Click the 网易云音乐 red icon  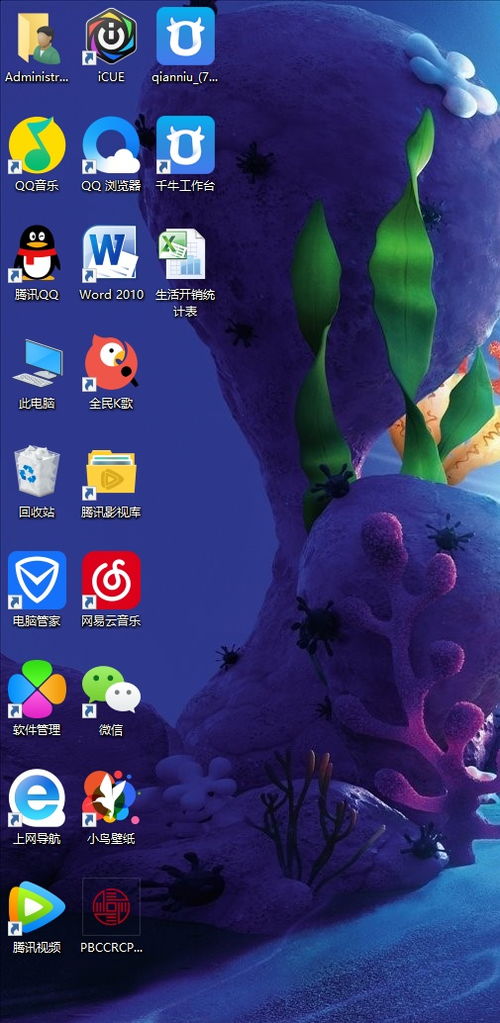[111, 580]
